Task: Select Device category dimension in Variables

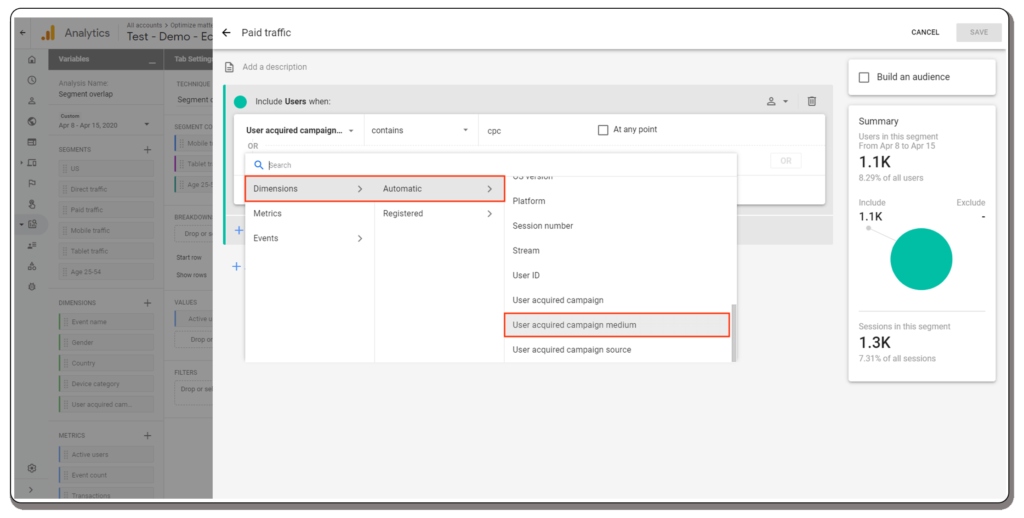Action: pos(106,384)
